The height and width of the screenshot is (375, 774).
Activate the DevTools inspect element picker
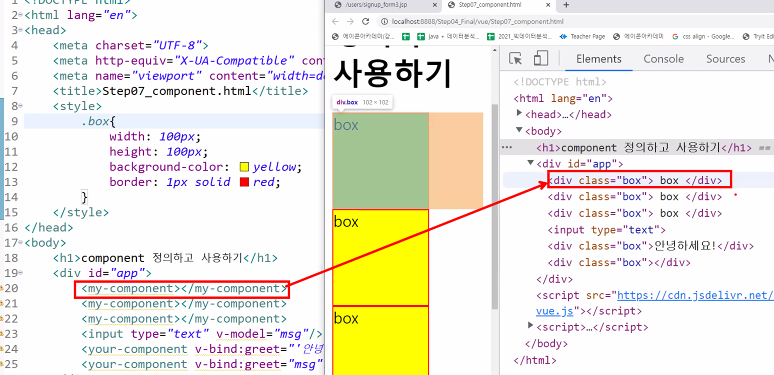coord(515,59)
